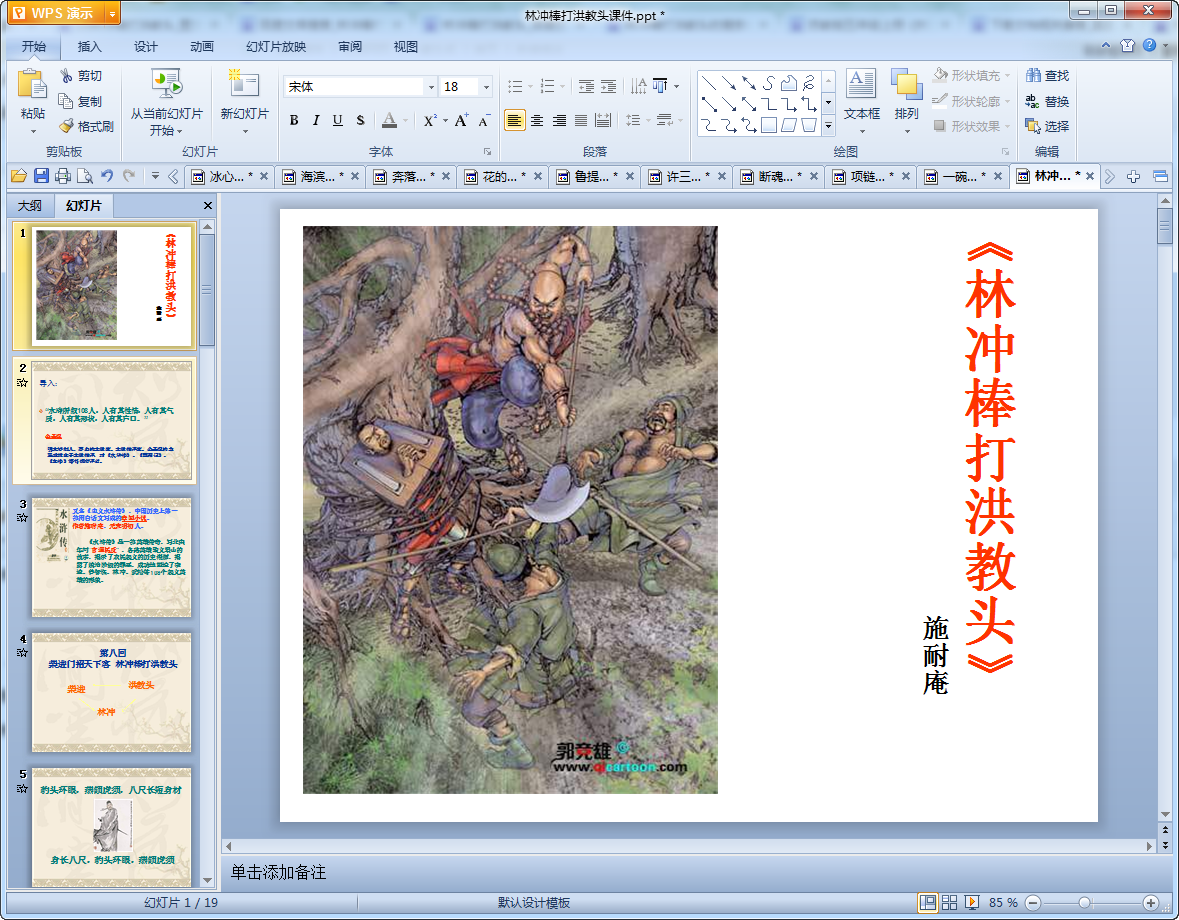Start slideshow from current slide icon
The height and width of the screenshot is (920, 1179).
pyautogui.click(x=166, y=84)
